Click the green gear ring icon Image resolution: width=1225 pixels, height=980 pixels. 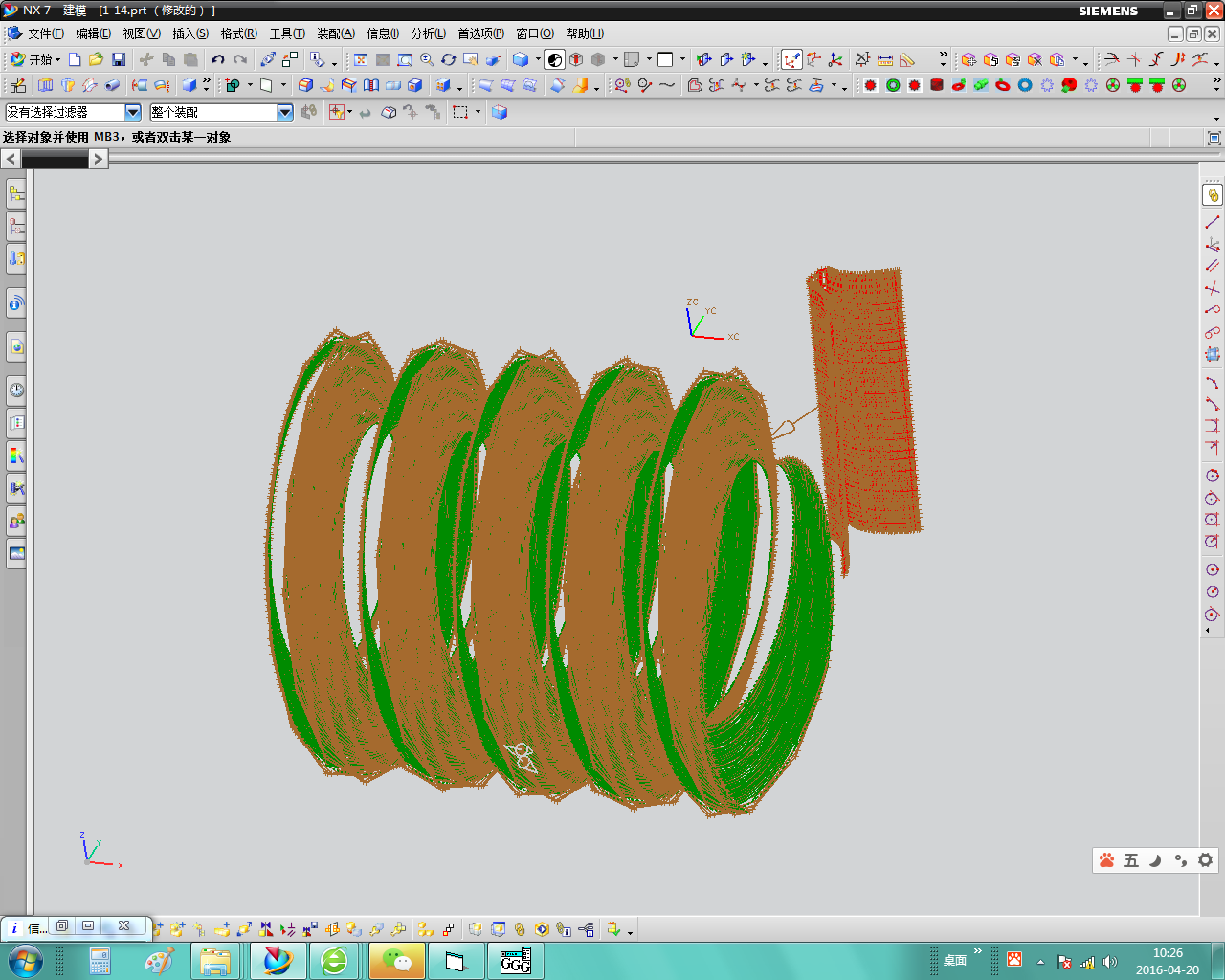[893, 85]
